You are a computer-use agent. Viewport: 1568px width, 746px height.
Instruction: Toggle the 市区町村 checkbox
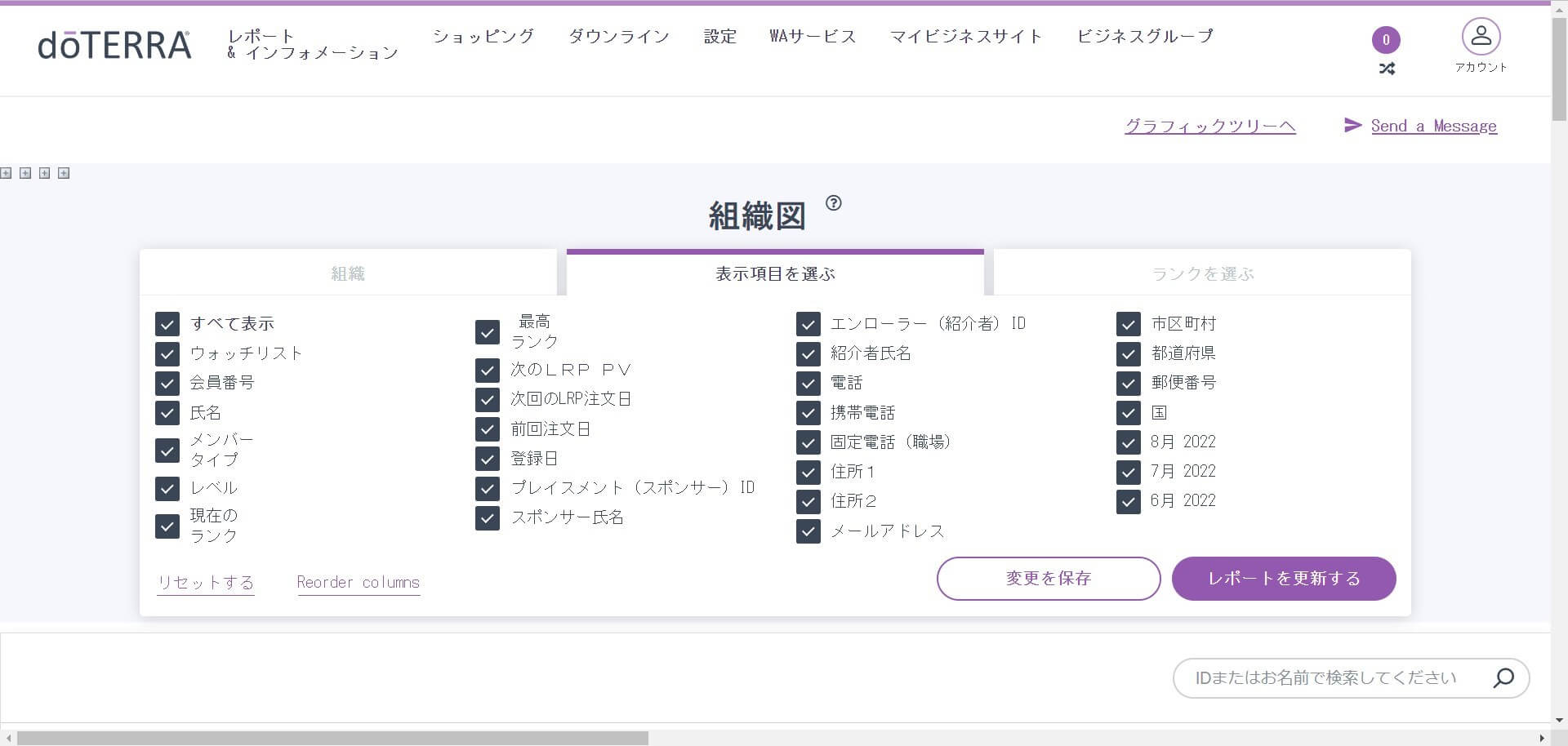tap(1129, 324)
